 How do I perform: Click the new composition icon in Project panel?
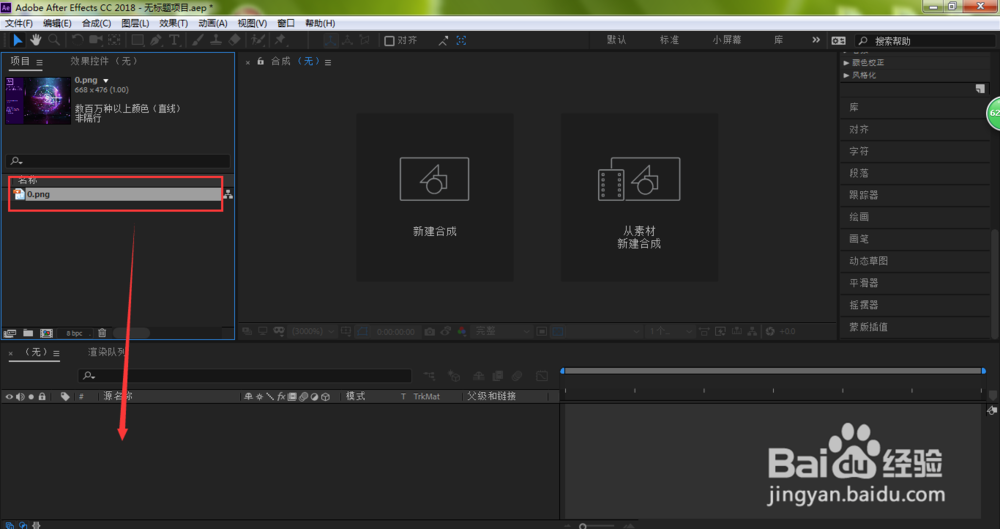(47, 333)
